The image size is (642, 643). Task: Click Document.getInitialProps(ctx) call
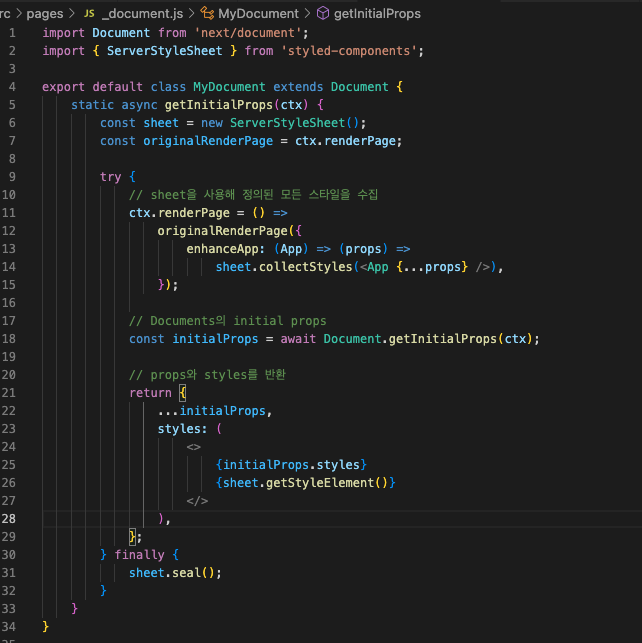(428, 339)
